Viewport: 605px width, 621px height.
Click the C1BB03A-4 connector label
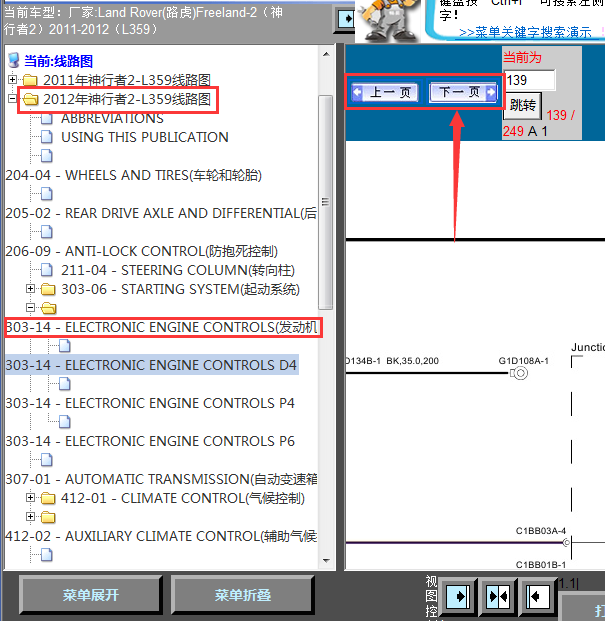coord(540,531)
